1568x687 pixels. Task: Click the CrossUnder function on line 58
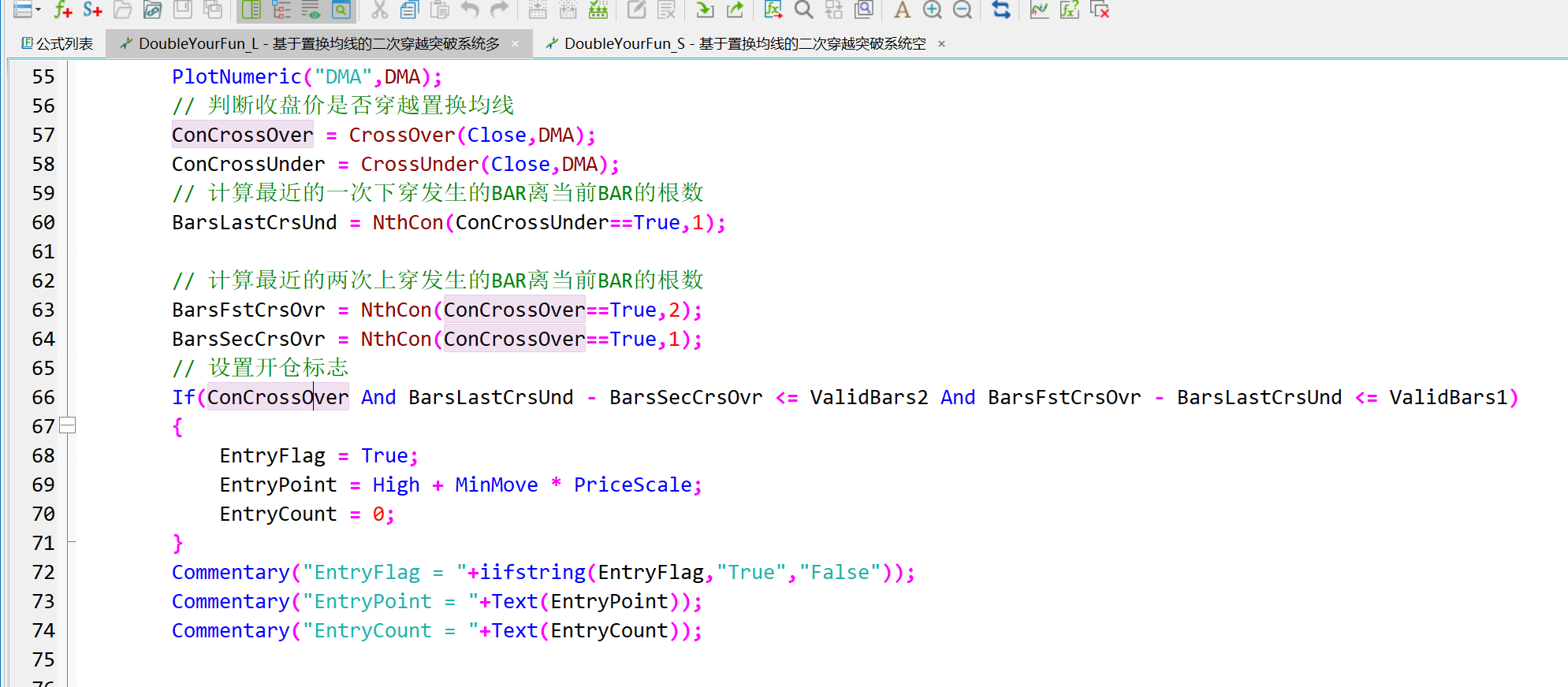coord(419,164)
